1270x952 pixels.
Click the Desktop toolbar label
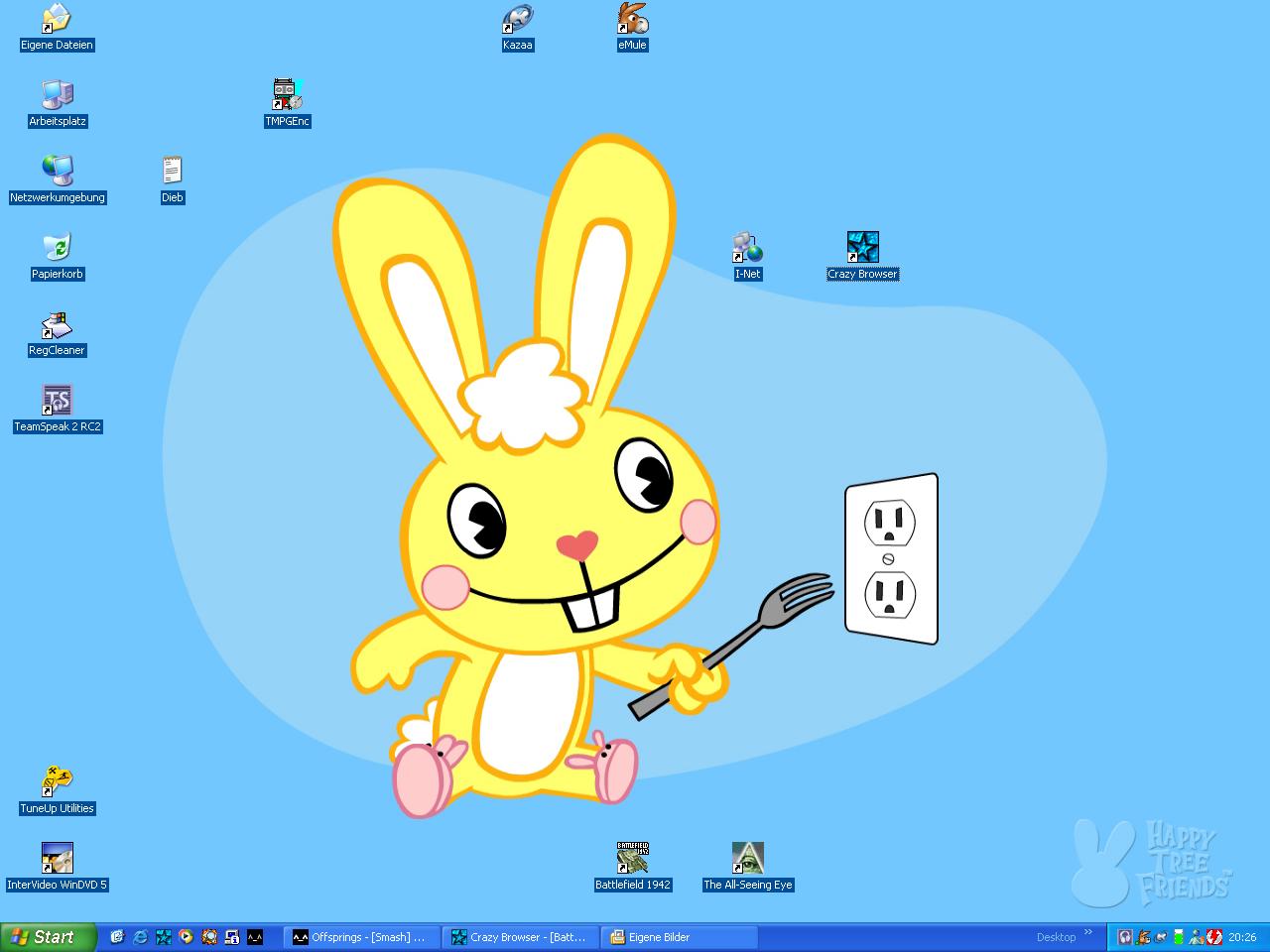click(1056, 937)
